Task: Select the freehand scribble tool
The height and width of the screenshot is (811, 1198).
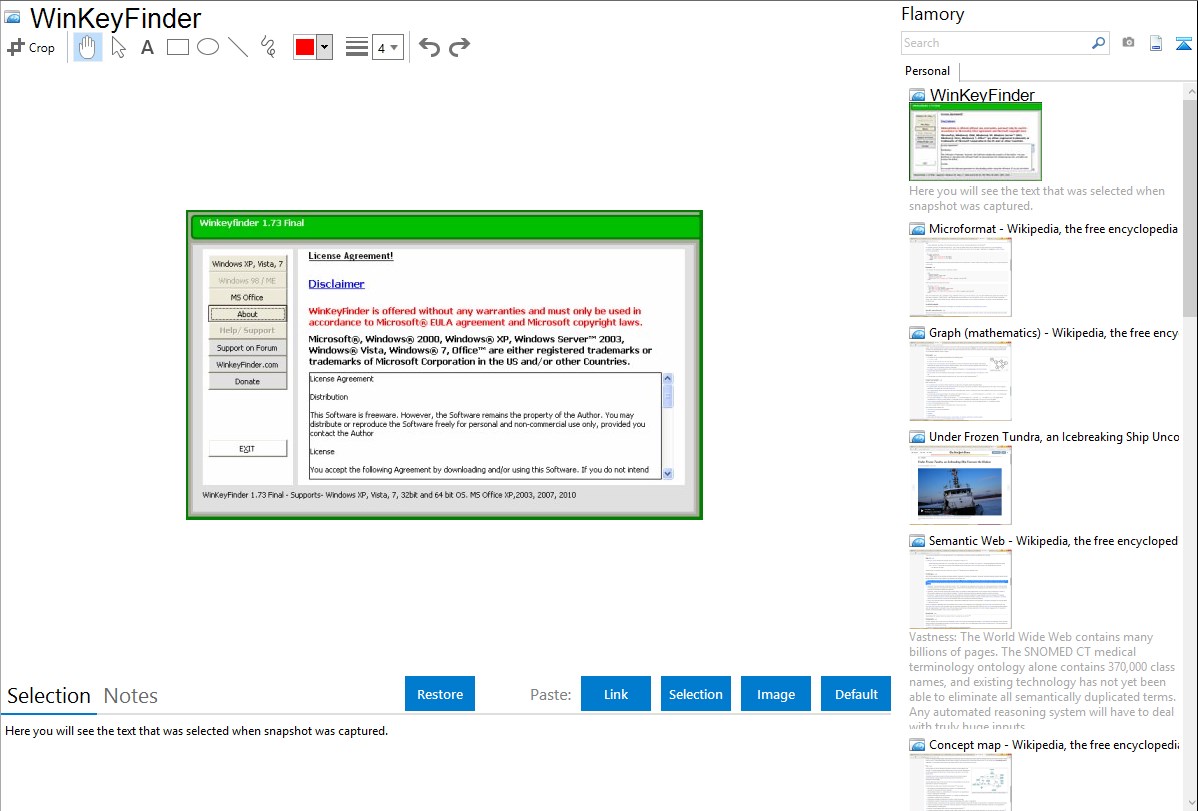Action: (x=268, y=47)
